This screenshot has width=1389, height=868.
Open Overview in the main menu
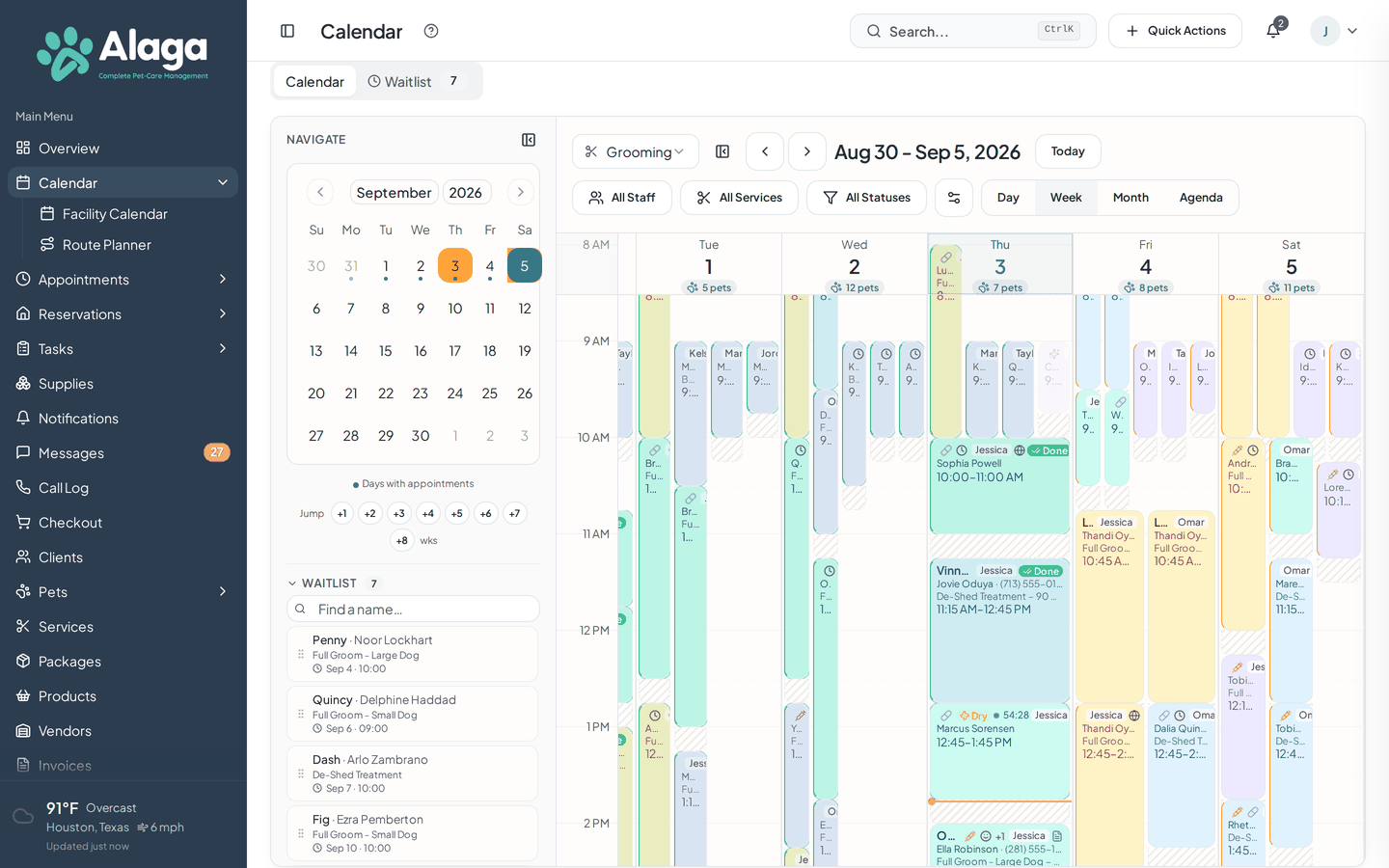(x=123, y=149)
